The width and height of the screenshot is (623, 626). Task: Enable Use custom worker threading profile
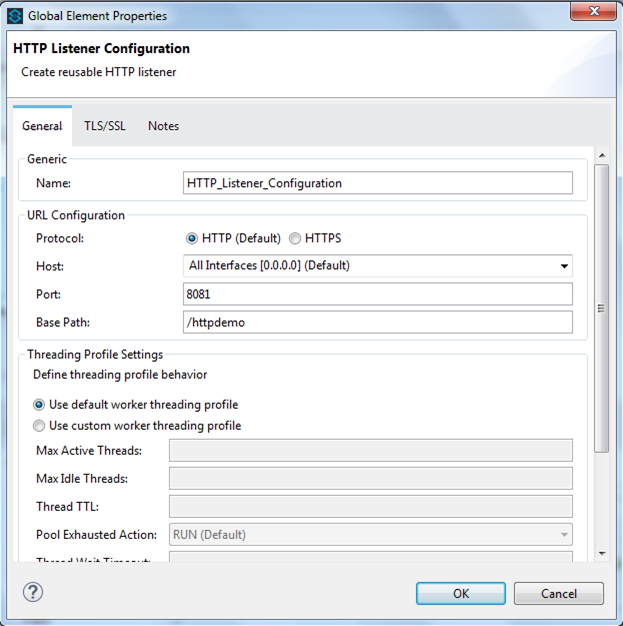pyautogui.click(x=39, y=426)
